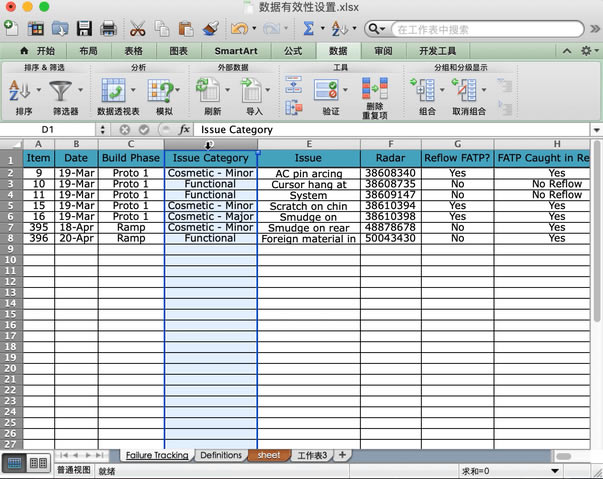The height and width of the screenshot is (479, 603).
Task: Click the add new sheet plus button
Action: pyautogui.click(x=342, y=455)
